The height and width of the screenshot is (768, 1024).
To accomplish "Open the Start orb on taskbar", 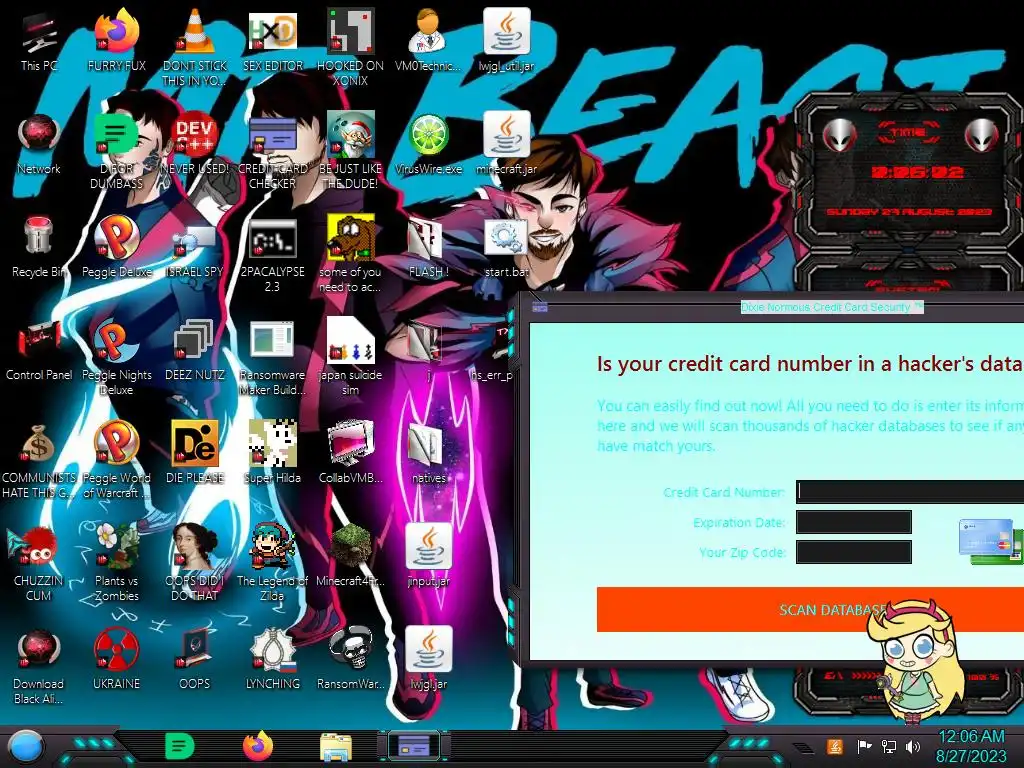I will (x=27, y=746).
